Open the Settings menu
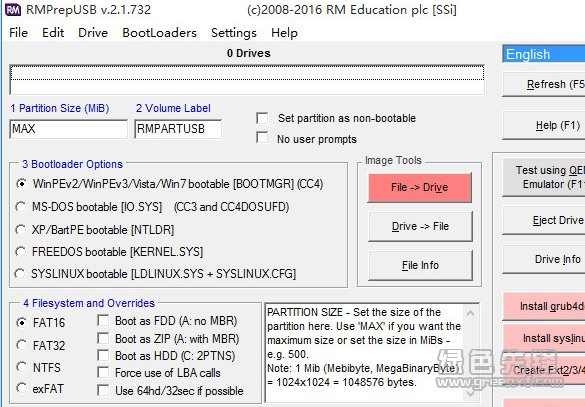Image resolution: width=585 pixels, height=407 pixels. point(234,33)
